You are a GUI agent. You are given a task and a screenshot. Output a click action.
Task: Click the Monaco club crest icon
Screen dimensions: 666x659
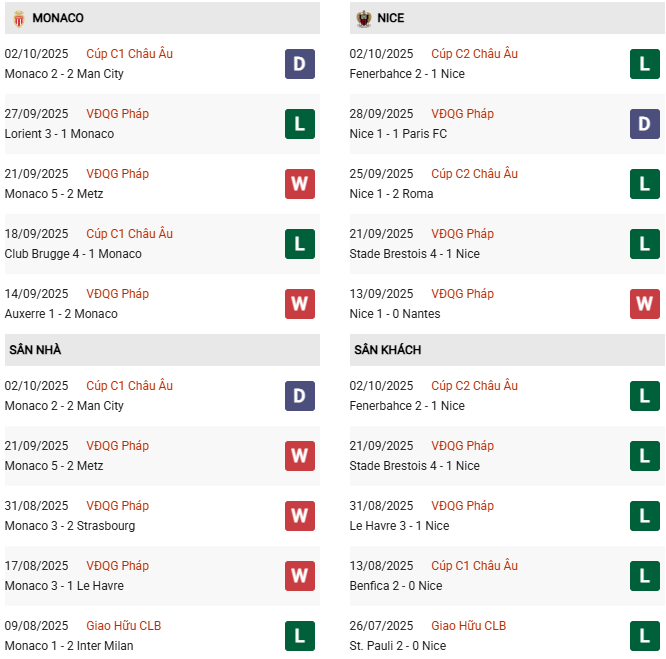pyautogui.click(x=18, y=18)
